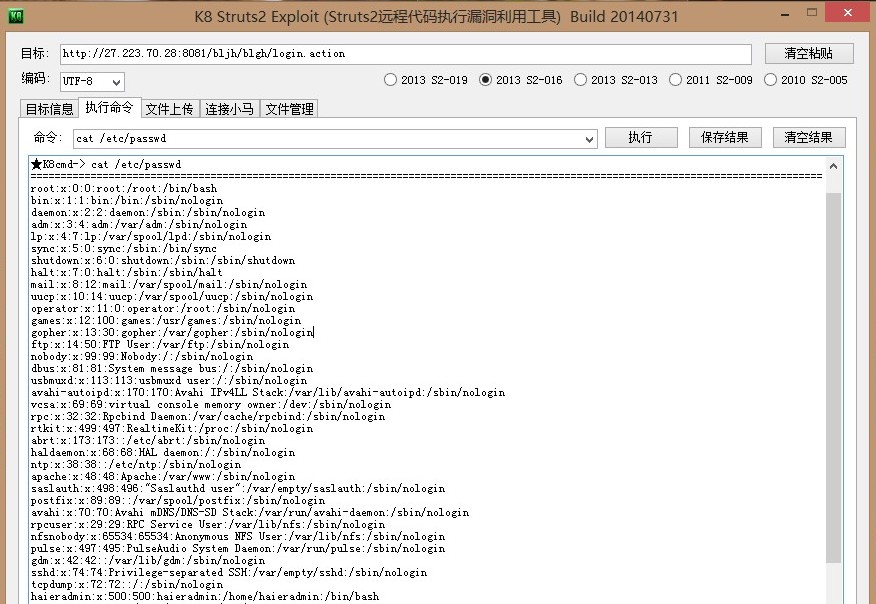Image resolution: width=876 pixels, height=604 pixels.
Task: Click the nobody:x:99:99 output line
Action: pos(142,356)
